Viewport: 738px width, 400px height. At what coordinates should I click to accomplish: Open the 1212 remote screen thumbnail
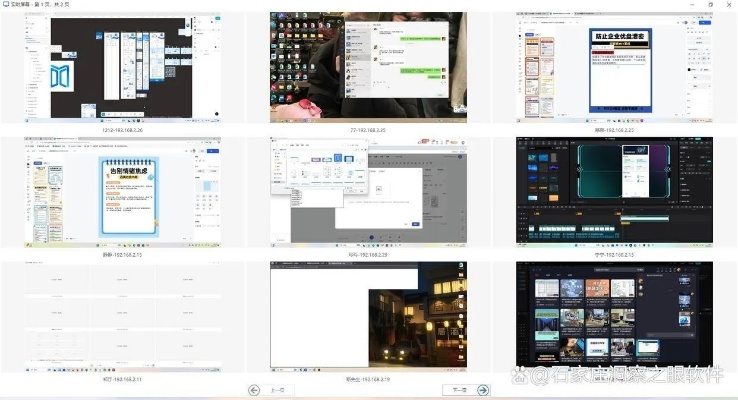pos(123,67)
